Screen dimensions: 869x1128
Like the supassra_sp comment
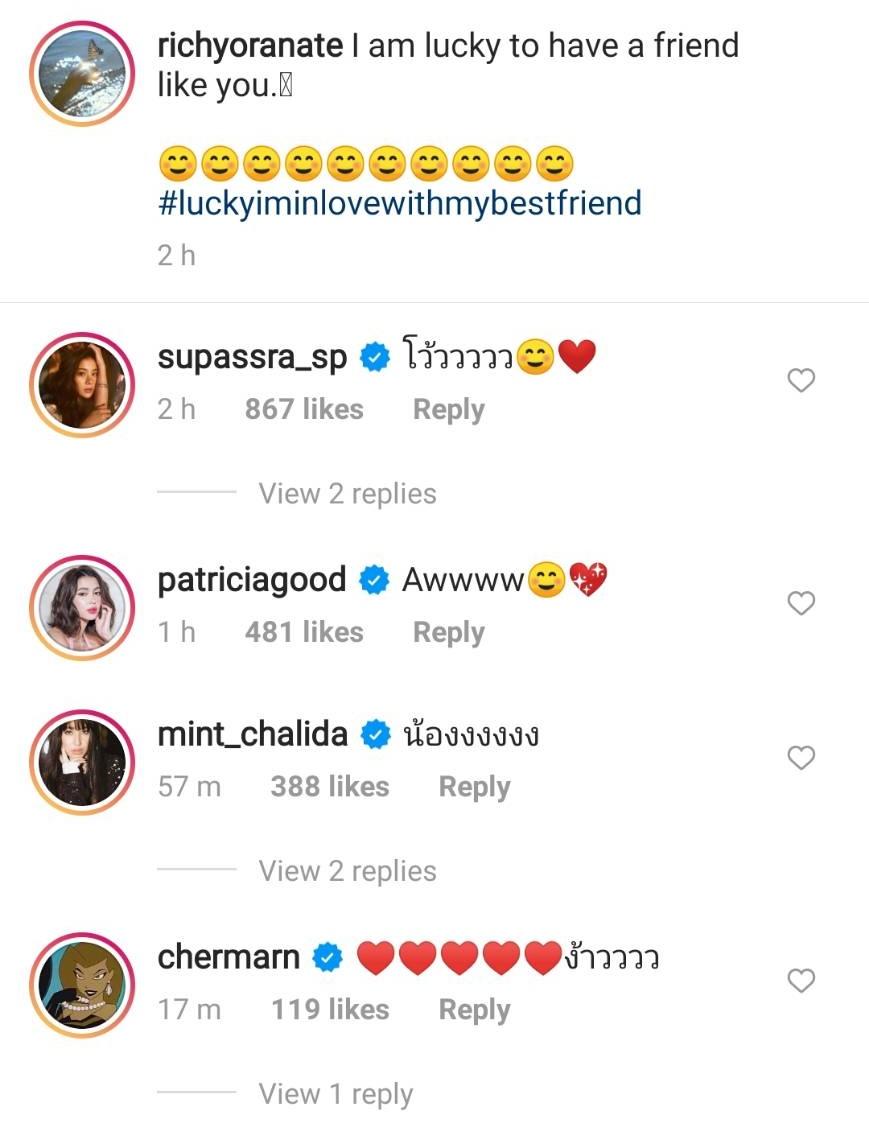click(x=801, y=380)
